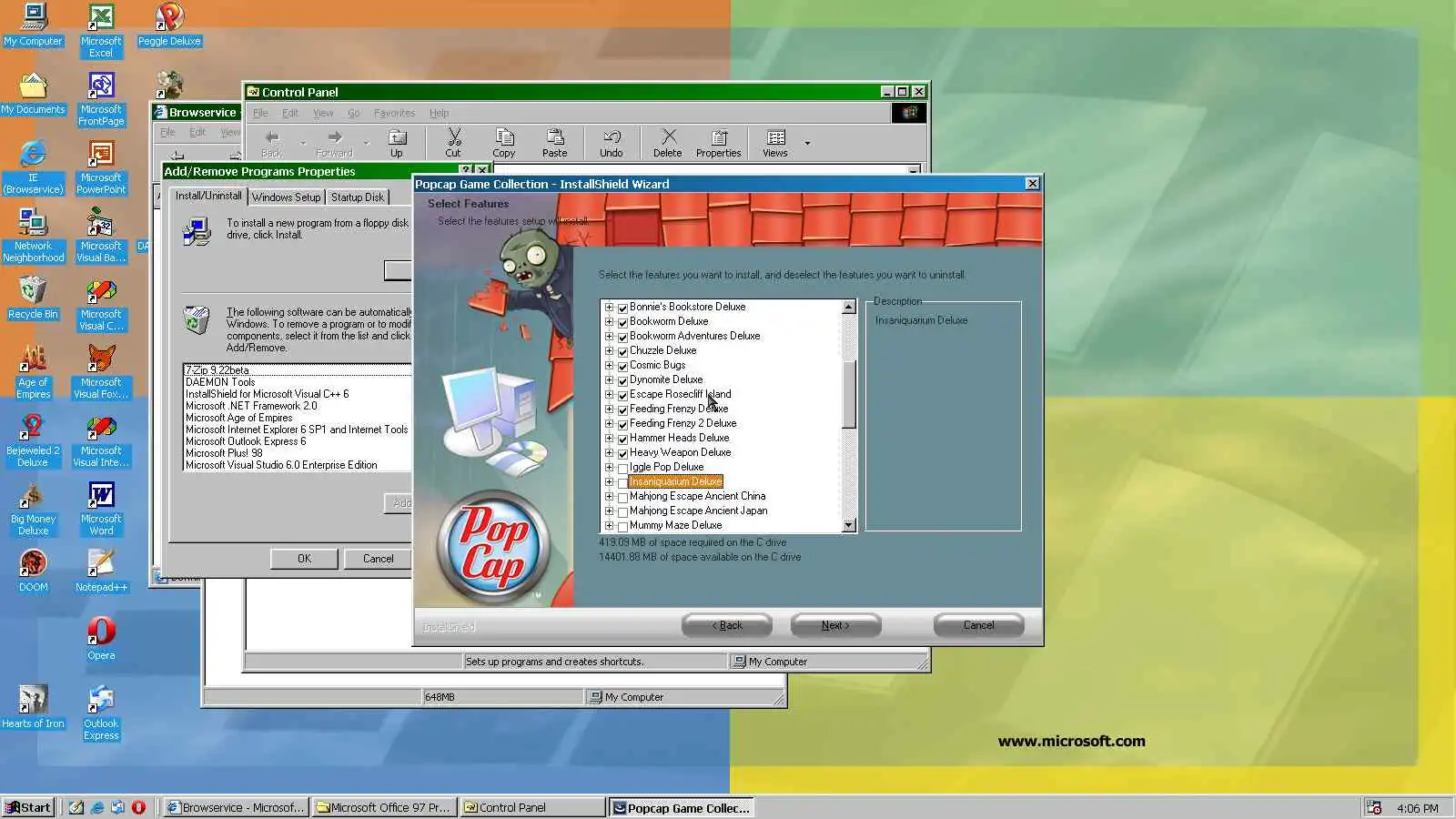
Task: Uncheck the Cosmic Bugs checkbox
Action: coord(623,366)
